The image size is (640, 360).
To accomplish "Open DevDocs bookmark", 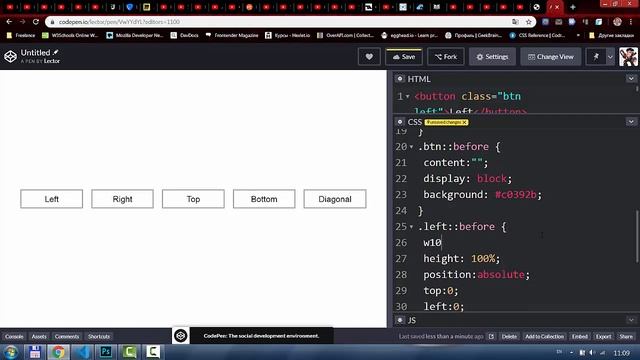I will point(184,36).
